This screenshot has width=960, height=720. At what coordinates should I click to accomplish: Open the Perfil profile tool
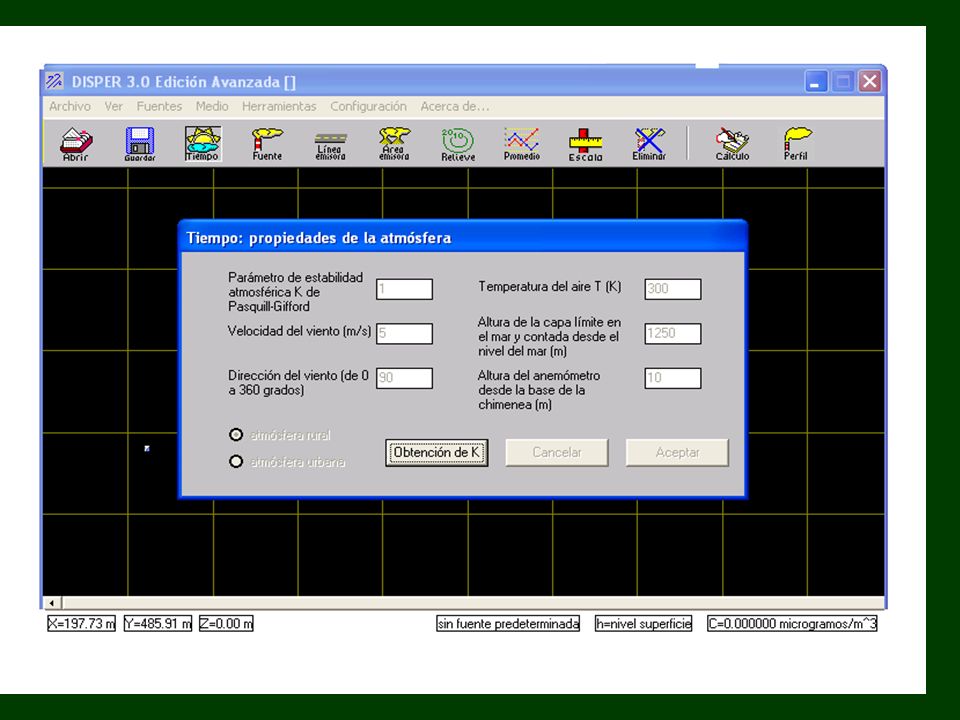point(796,144)
